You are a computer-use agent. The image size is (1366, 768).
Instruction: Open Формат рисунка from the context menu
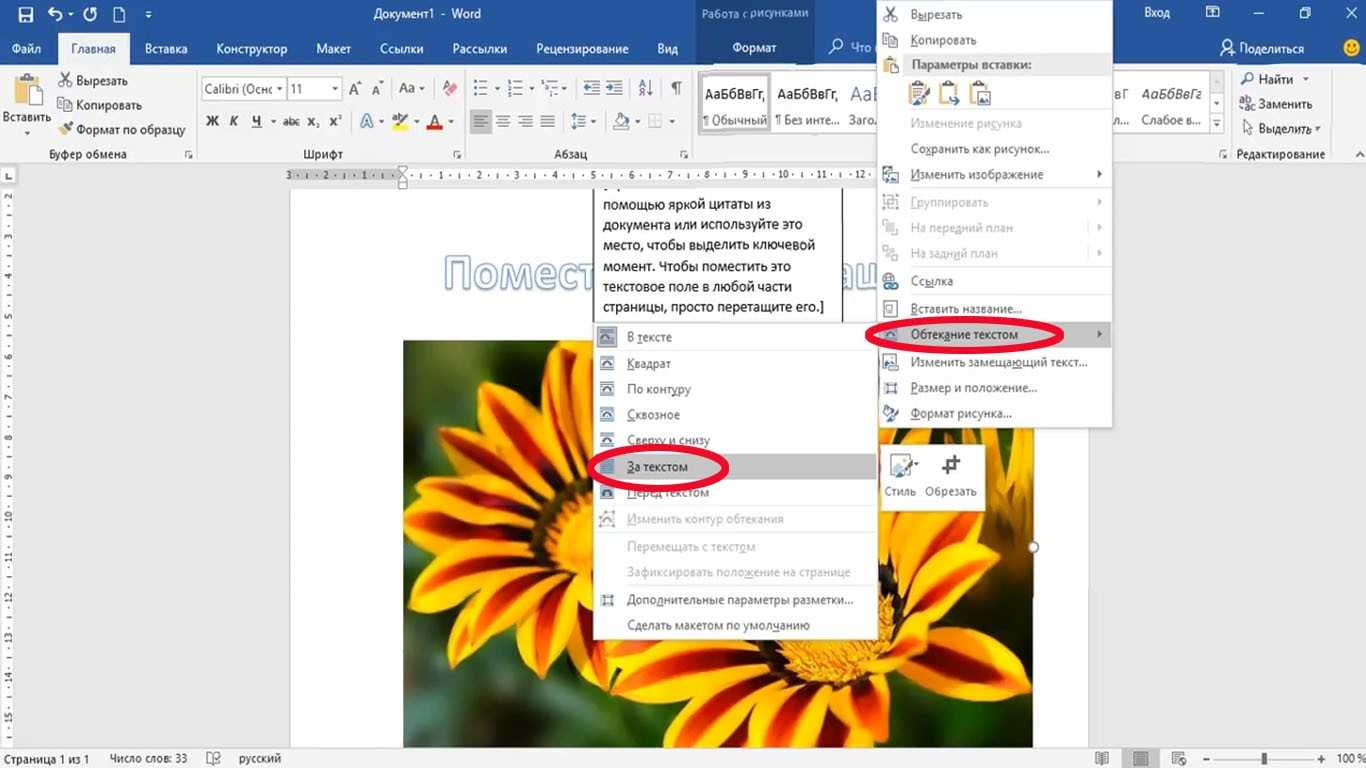pyautogui.click(x=995, y=413)
